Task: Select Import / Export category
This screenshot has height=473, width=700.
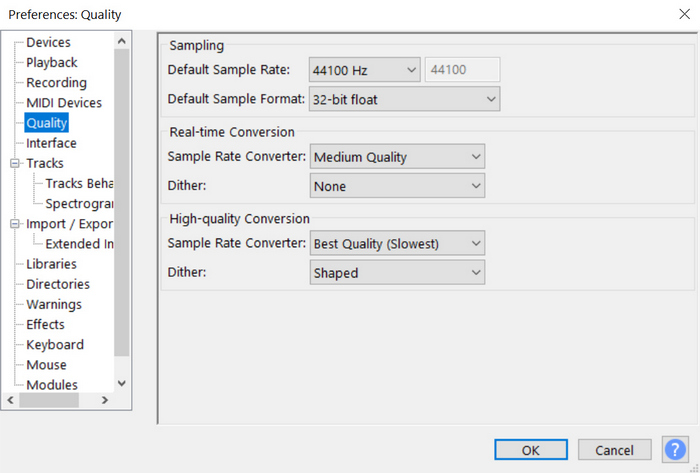Action: [x=69, y=224]
